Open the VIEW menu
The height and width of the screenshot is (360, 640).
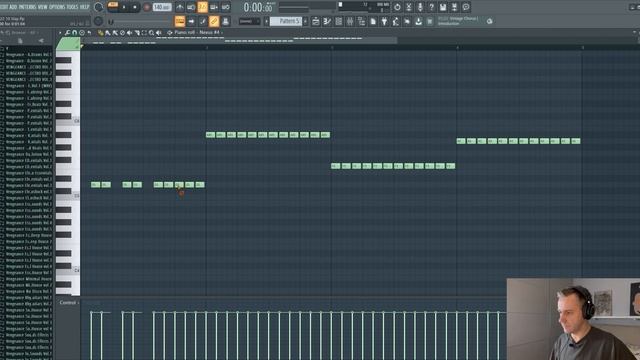[x=42, y=7]
